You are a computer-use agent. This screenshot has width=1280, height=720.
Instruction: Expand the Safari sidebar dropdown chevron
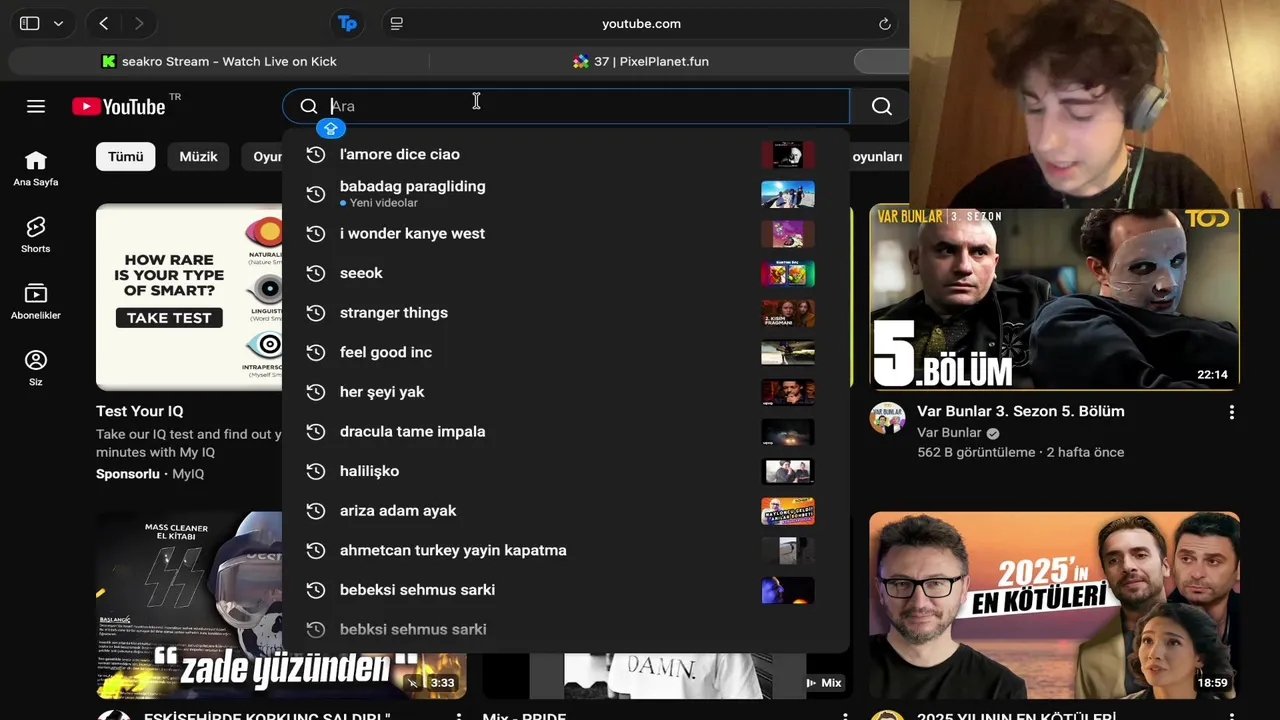58,23
